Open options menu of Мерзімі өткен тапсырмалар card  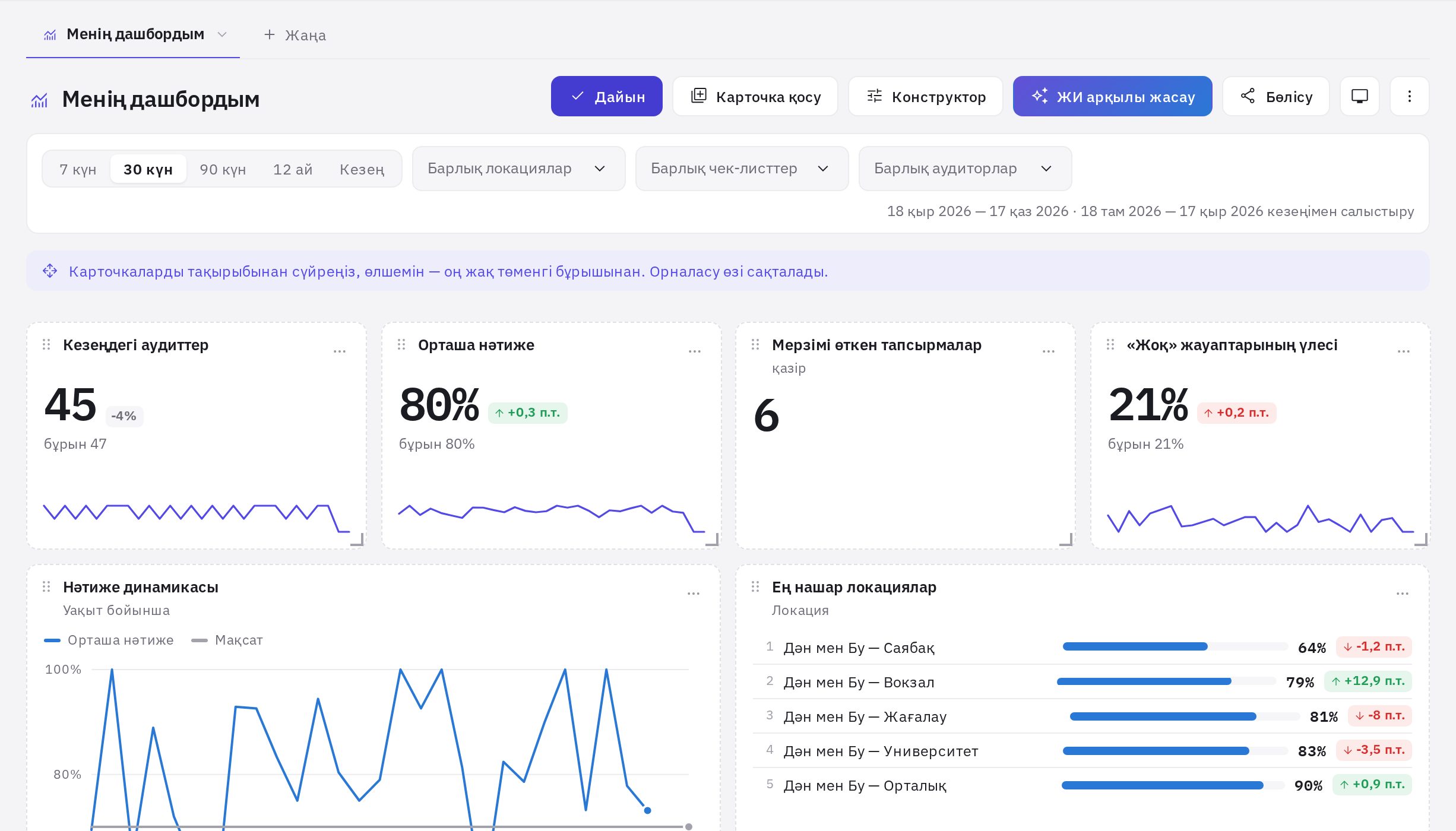(x=1049, y=351)
